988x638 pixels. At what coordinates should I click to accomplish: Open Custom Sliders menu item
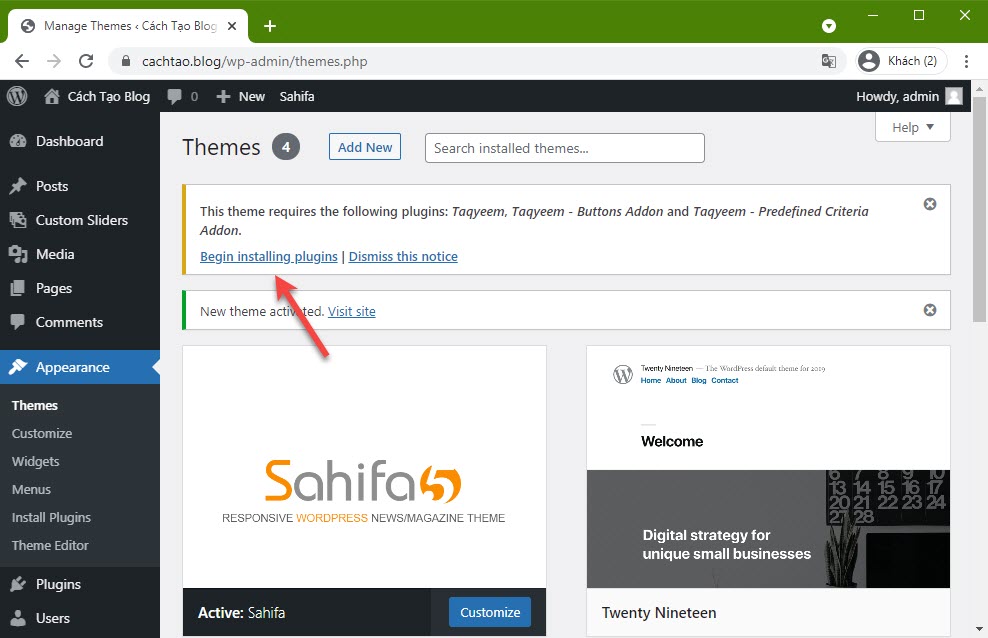pos(80,220)
